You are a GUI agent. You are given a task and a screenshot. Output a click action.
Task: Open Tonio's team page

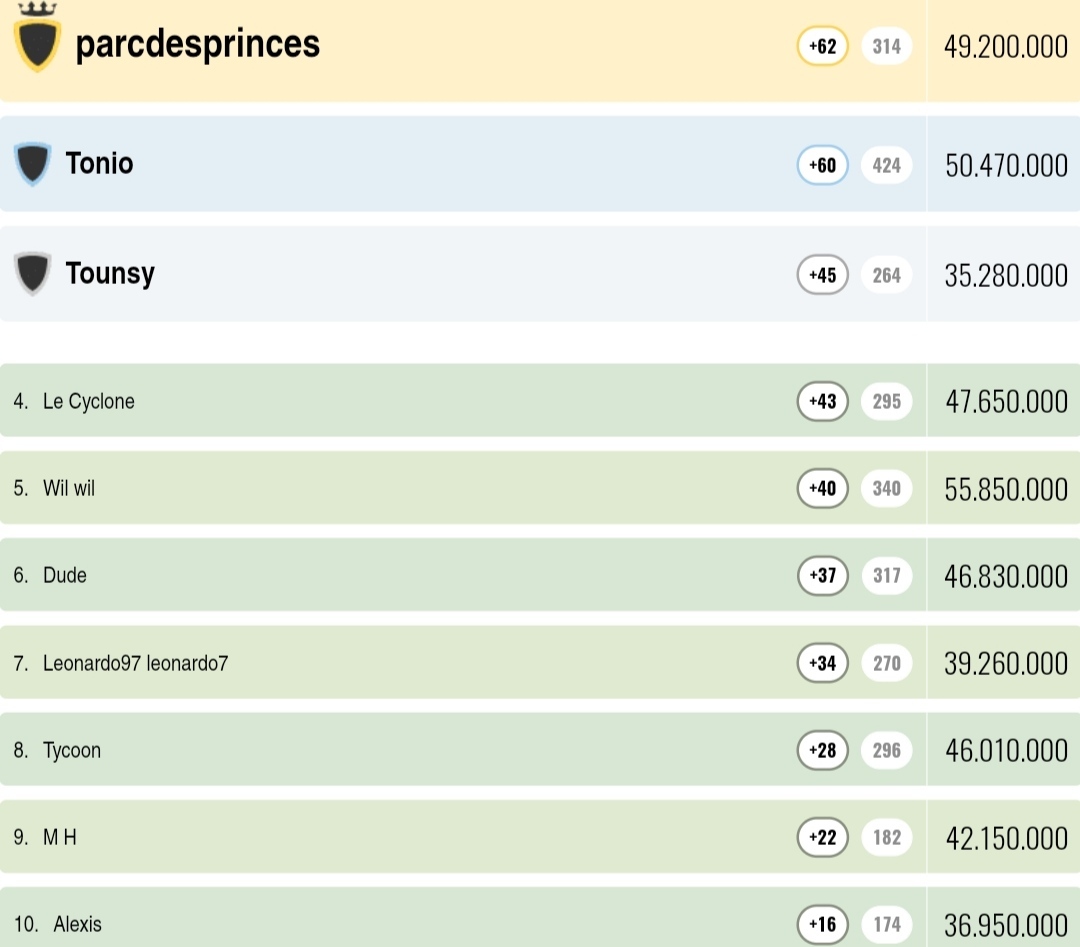click(x=99, y=163)
